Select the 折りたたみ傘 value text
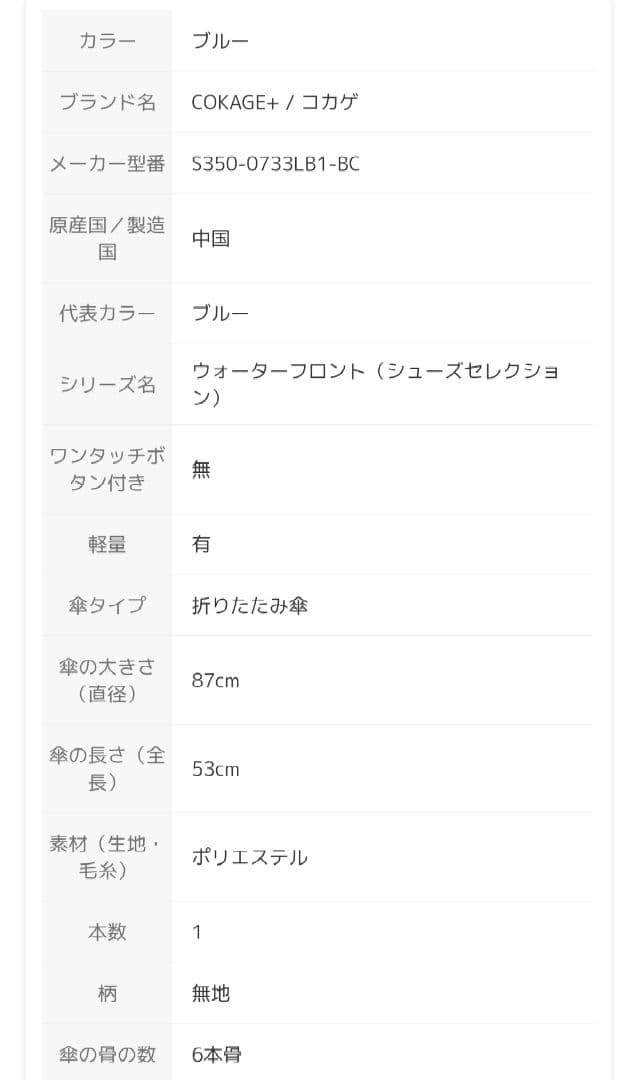The width and height of the screenshot is (636, 1080). [250, 605]
